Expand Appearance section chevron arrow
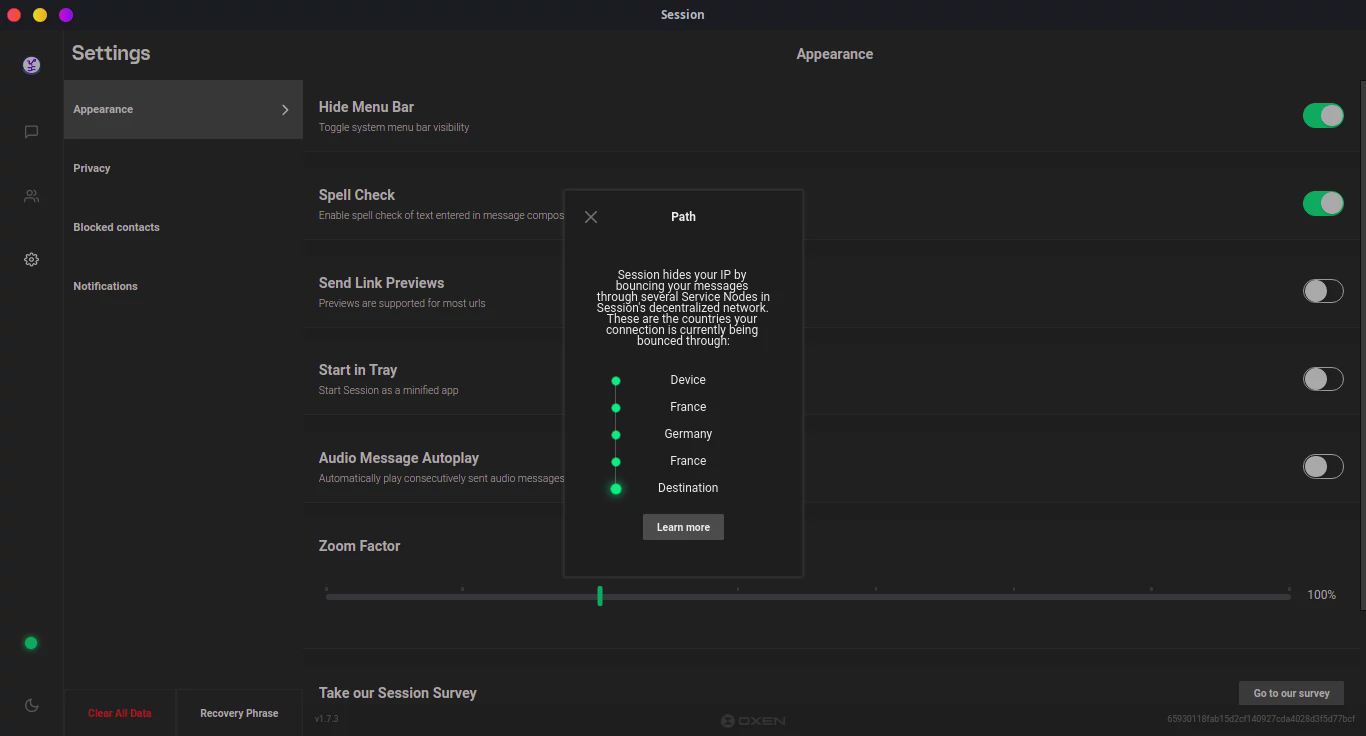The height and width of the screenshot is (736, 1366). [285, 110]
